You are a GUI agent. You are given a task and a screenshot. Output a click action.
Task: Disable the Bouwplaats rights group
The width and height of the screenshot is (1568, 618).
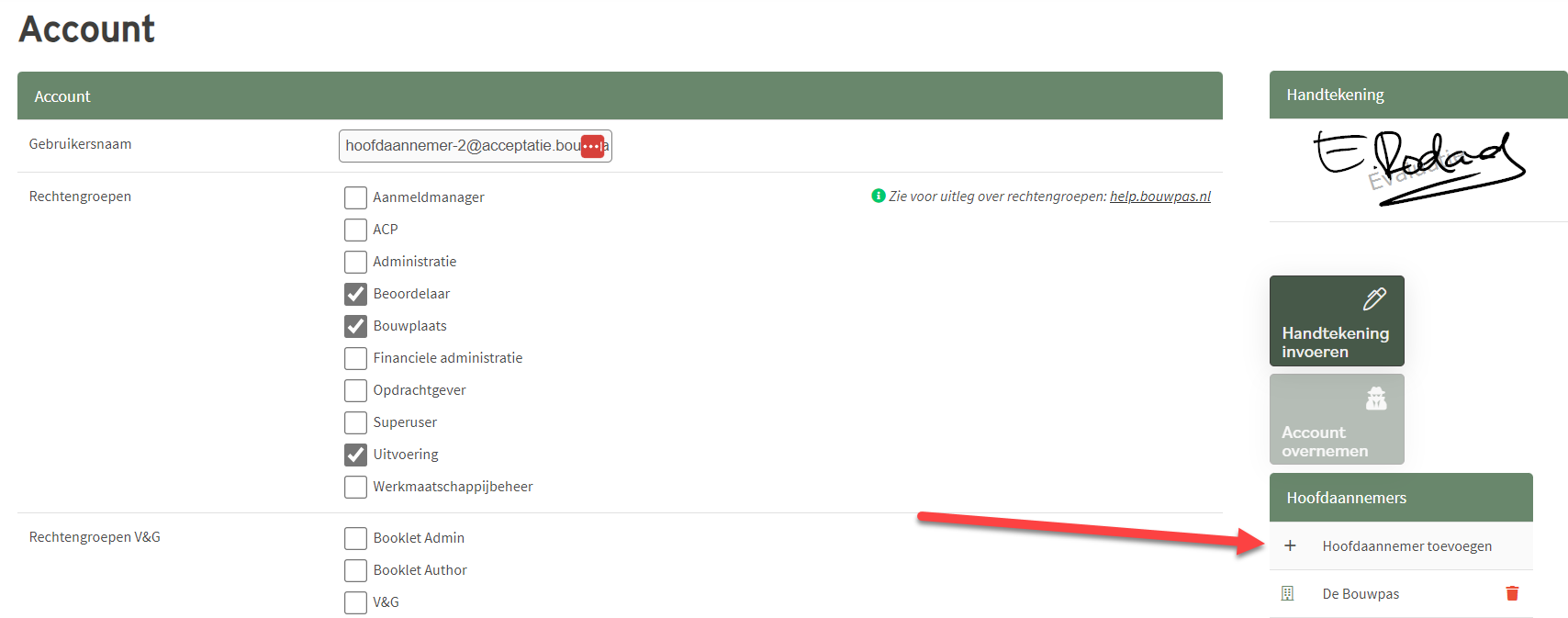click(355, 326)
